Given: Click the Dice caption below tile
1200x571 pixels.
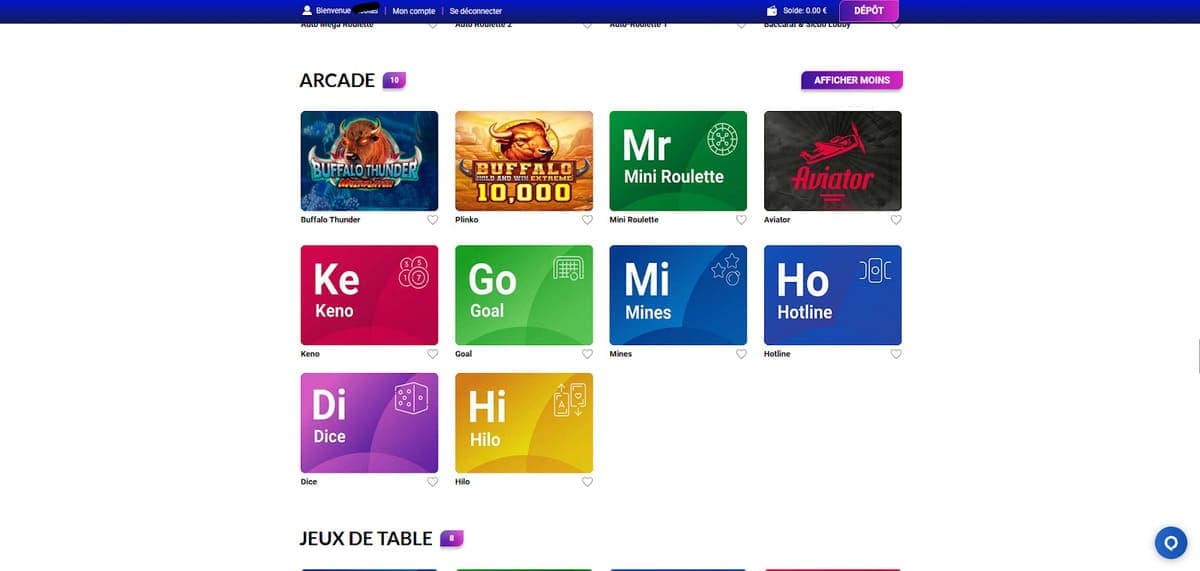Looking at the screenshot, I should click(309, 482).
